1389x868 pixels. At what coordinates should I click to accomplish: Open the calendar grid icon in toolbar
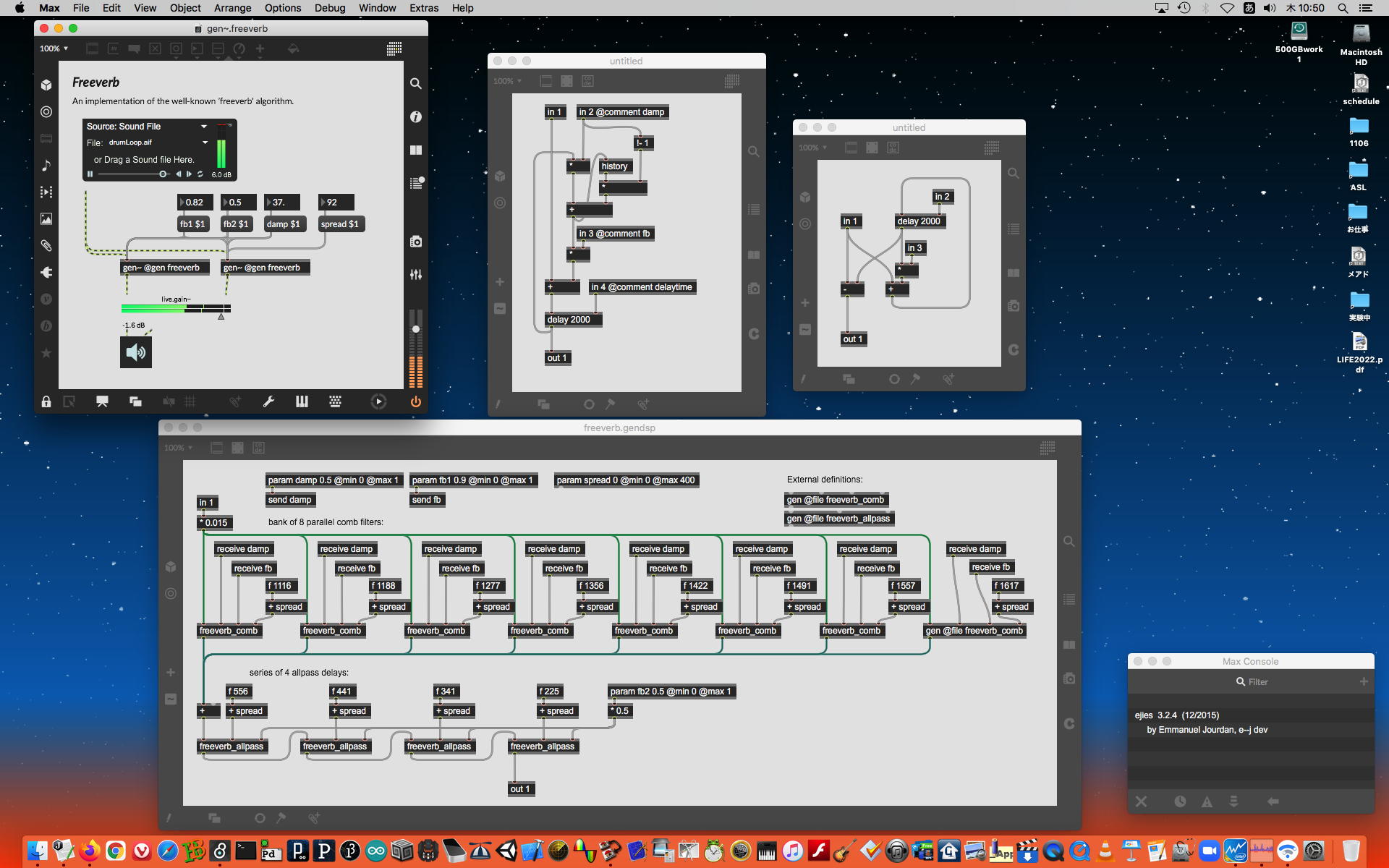[394, 48]
